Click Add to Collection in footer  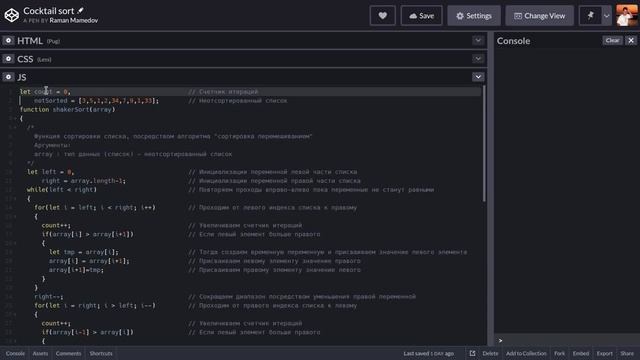click(x=526, y=353)
